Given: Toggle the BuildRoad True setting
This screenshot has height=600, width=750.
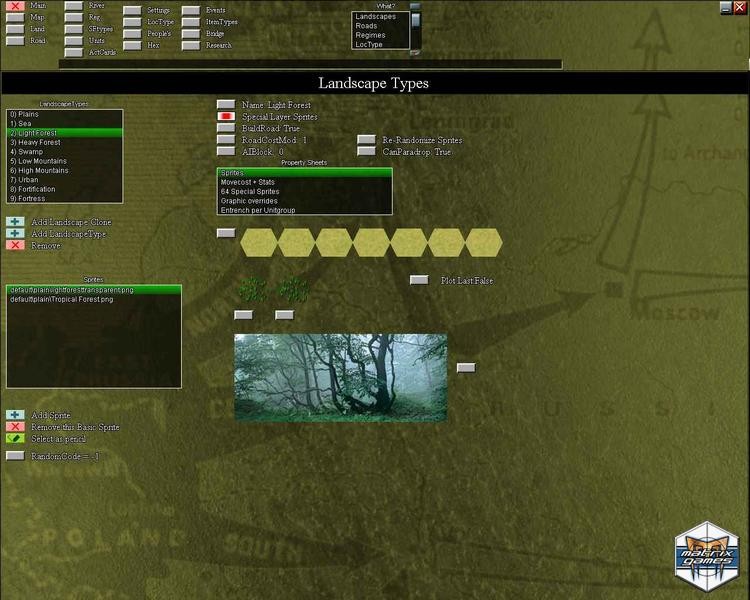Looking at the screenshot, I should click(x=226, y=129).
